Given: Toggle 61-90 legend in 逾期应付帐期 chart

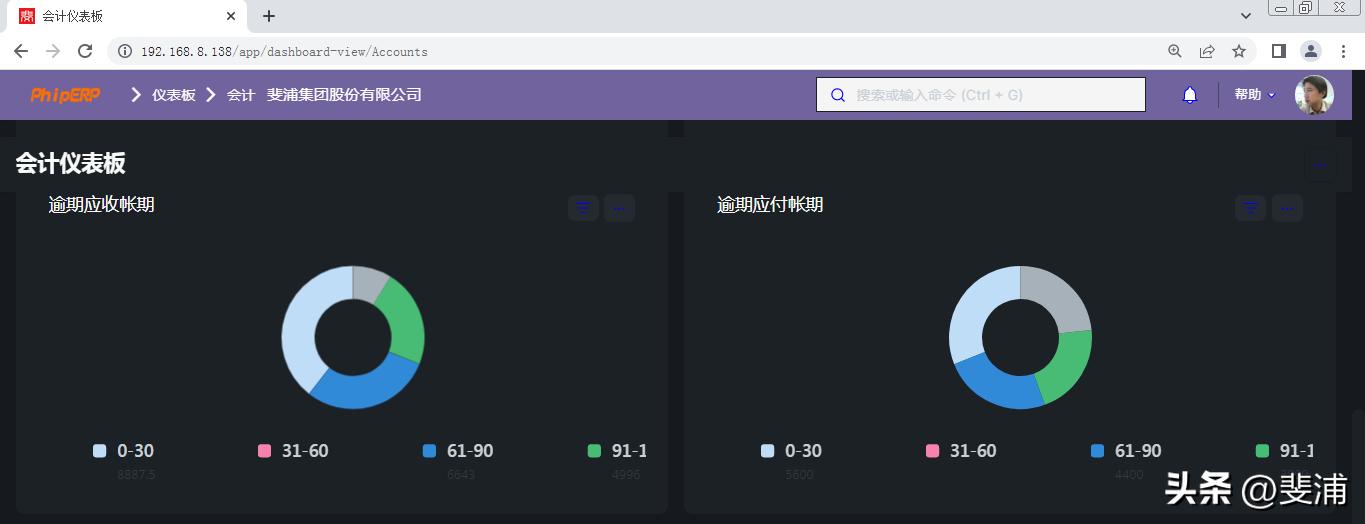Looking at the screenshot, I should 1126,451.
